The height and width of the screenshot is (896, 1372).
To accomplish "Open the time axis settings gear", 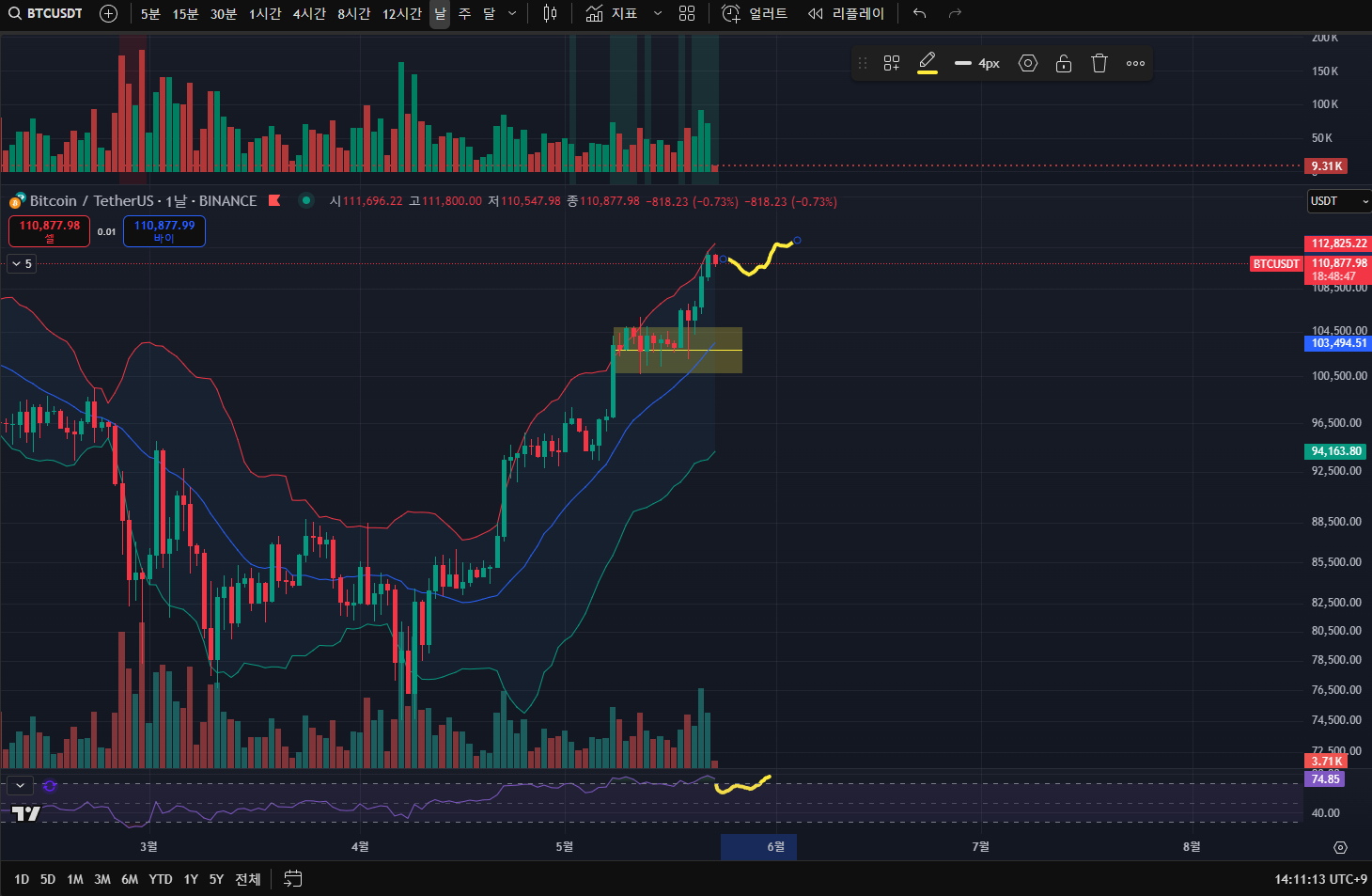I will [x=1341, y=847].
